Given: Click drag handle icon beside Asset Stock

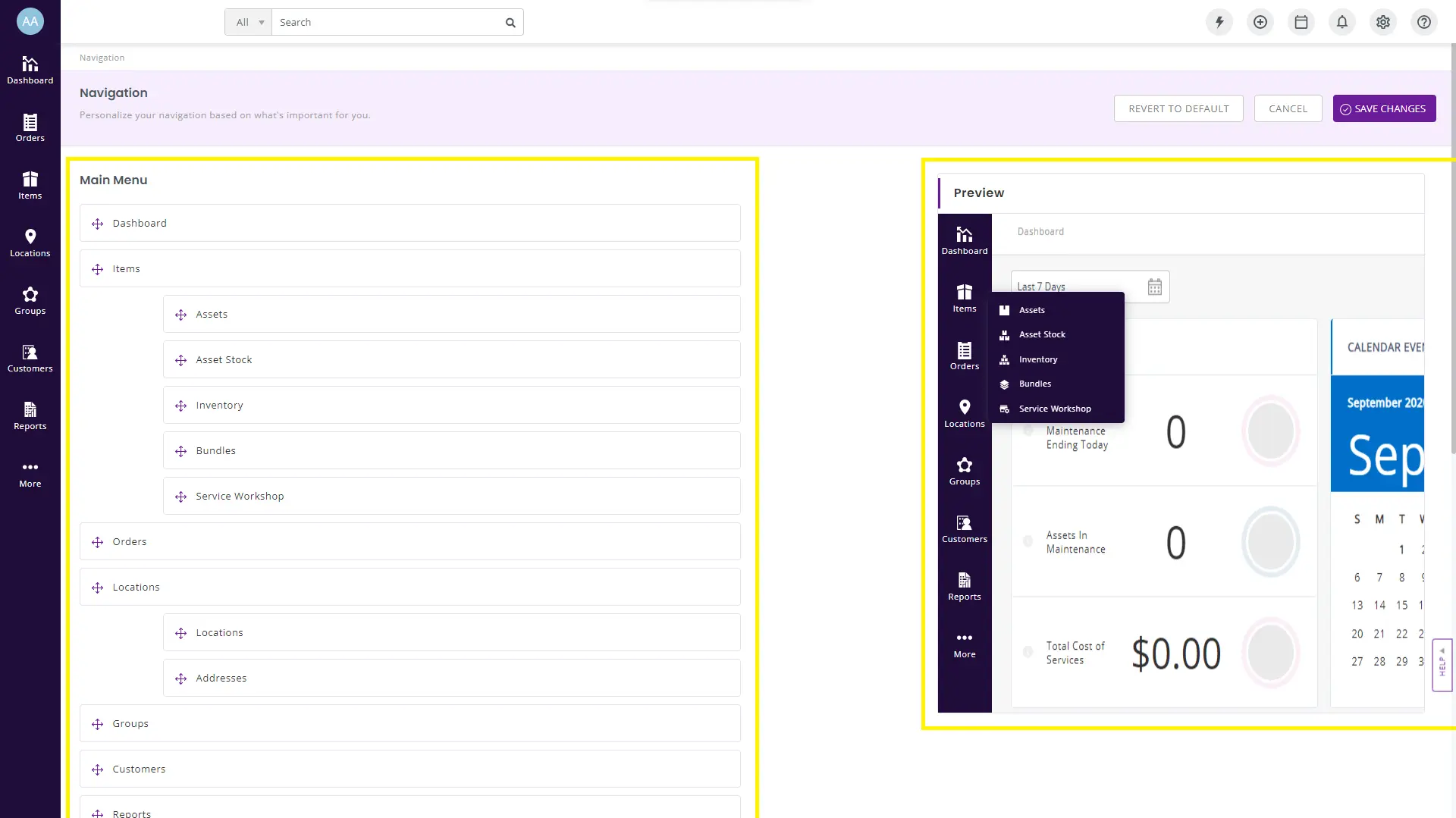Looking at the screenshot, I should (x=180, y=360).
